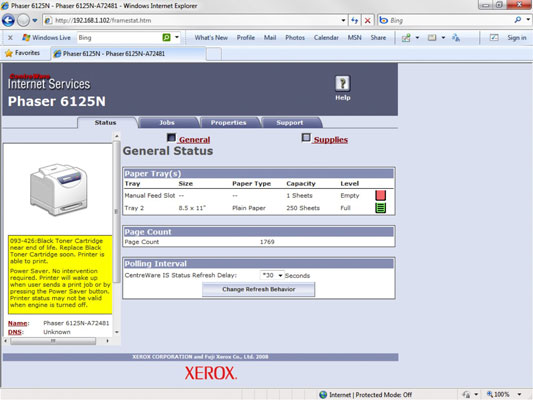Switch to the Properties tab
The width and height of the screenshot is (533, 400).
228,122
